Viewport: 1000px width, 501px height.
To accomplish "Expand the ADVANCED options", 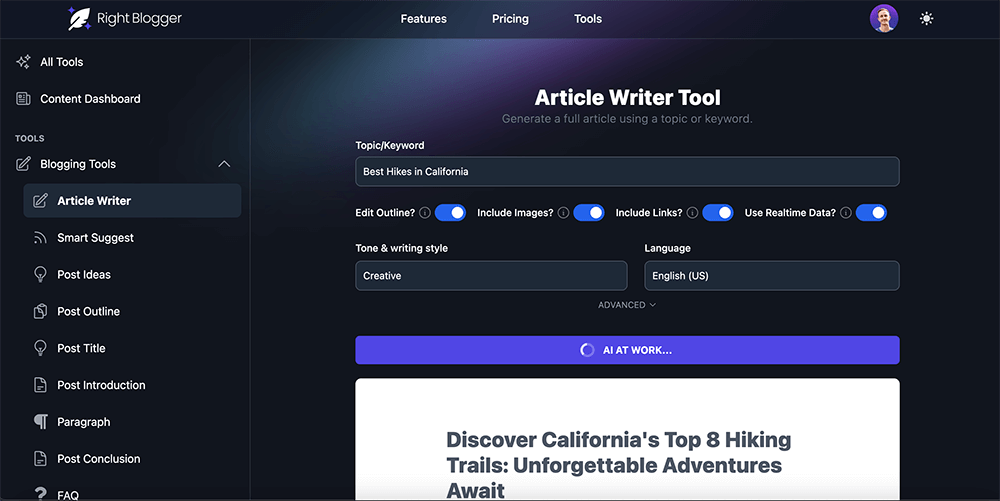I will 627,305.
